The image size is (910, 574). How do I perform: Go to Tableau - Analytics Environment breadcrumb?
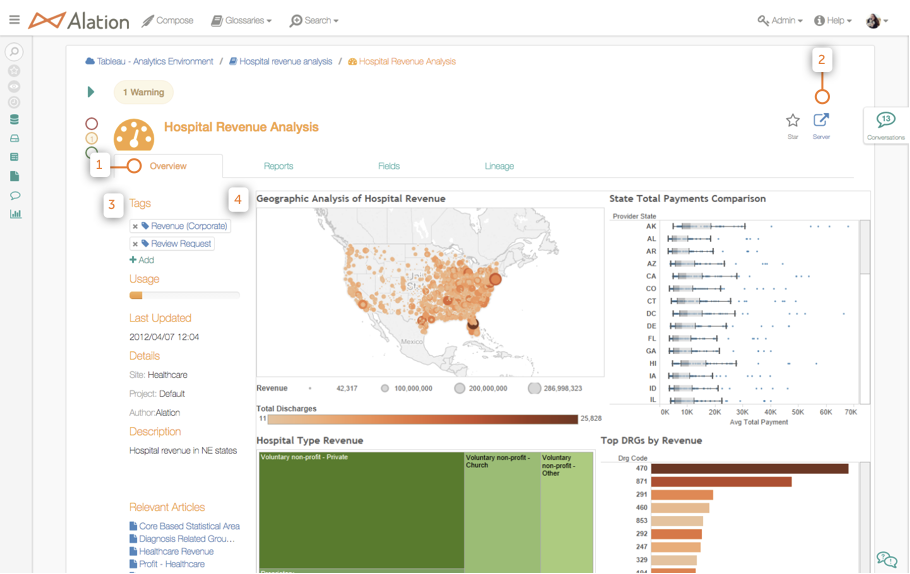click(149, 61)
